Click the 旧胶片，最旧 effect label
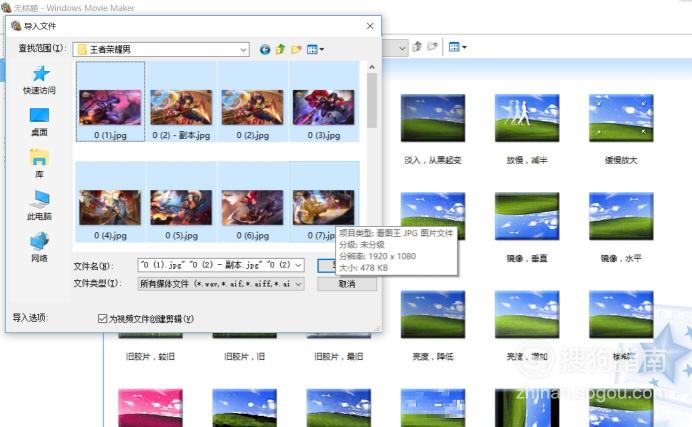 [x=338, y=356]
